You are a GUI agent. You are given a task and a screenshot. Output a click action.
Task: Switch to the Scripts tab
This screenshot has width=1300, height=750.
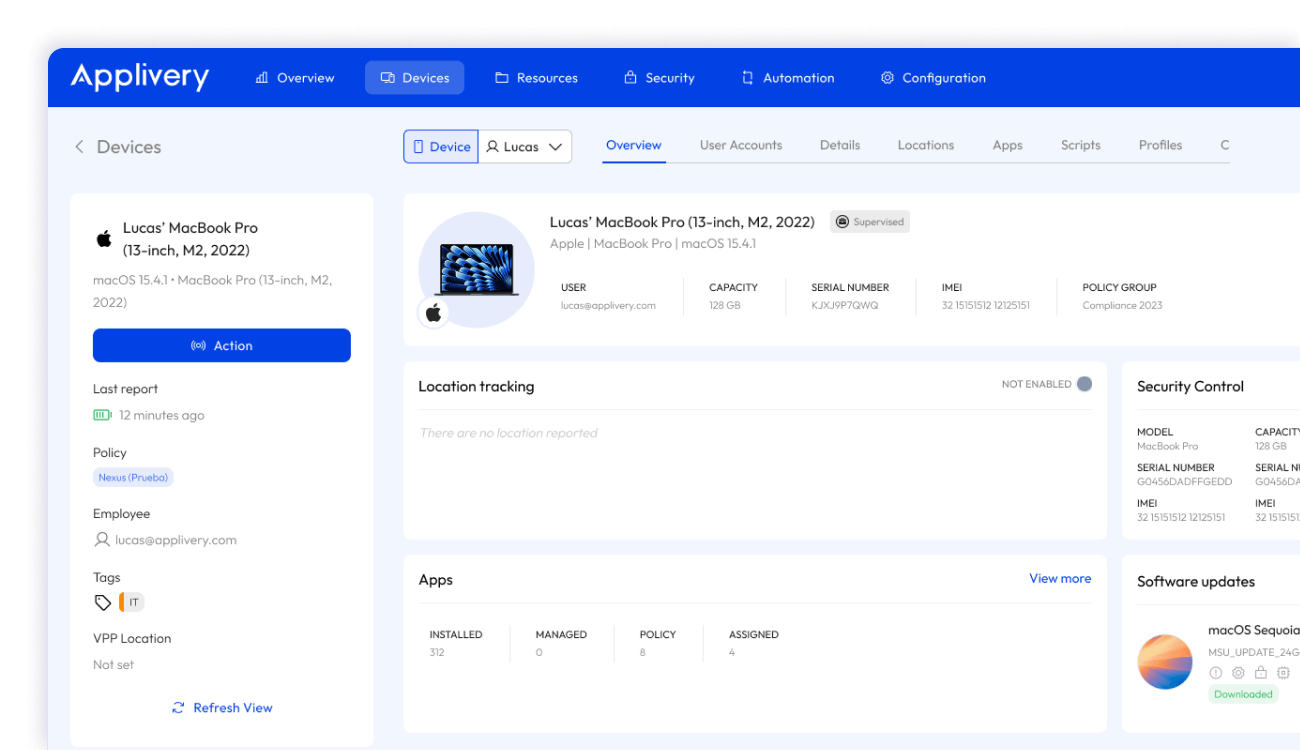tap(1080, 145)
